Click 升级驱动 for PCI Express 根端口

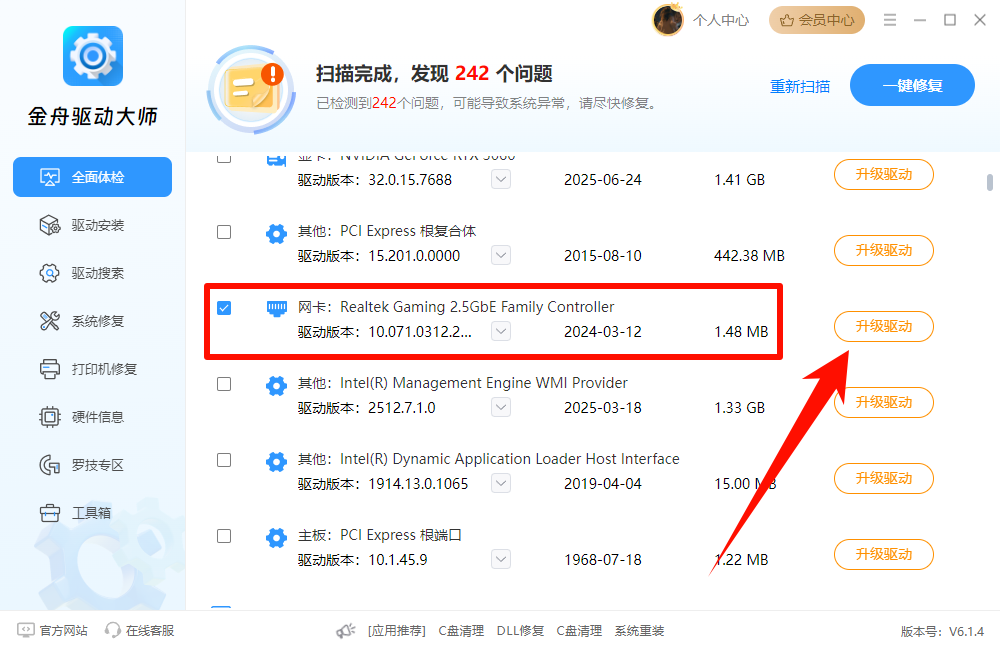pyautogui.click(x=884, y=554)
